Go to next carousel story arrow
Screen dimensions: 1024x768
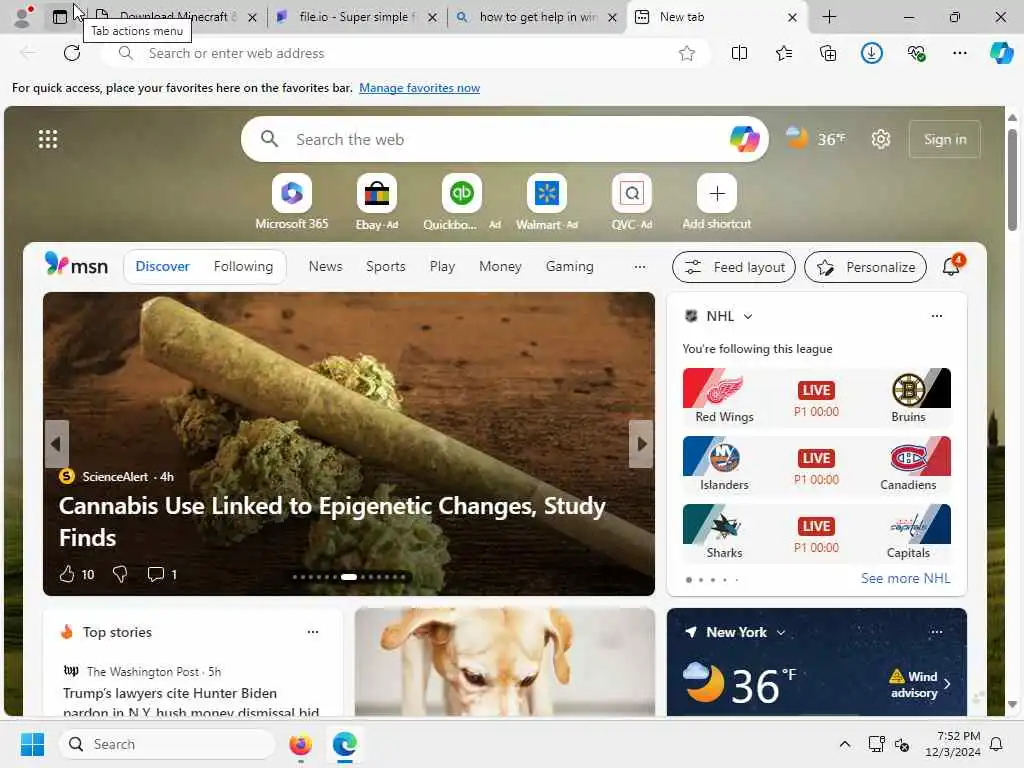point(641,444)
